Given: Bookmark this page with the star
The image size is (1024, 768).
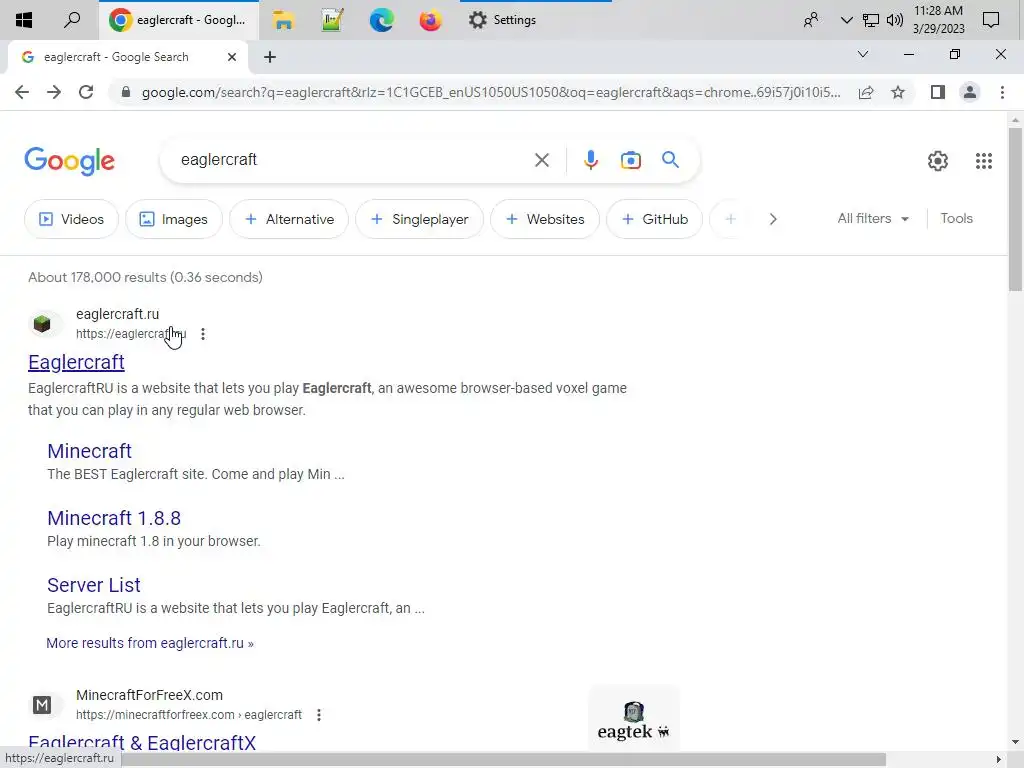Looking at the screenshot, I should (898, 92).
